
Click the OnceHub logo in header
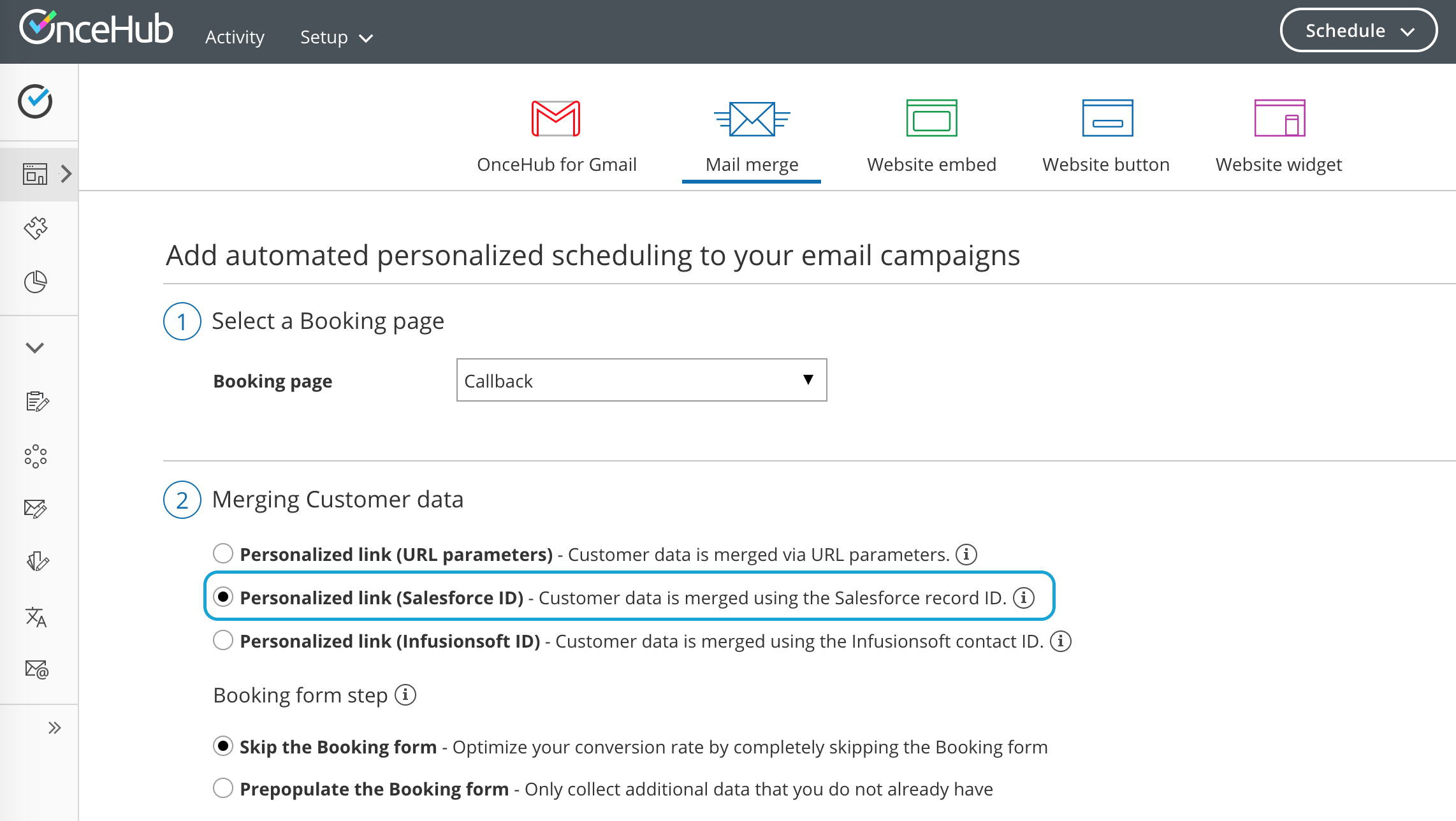pyautogui.click(x=96, y=28)
